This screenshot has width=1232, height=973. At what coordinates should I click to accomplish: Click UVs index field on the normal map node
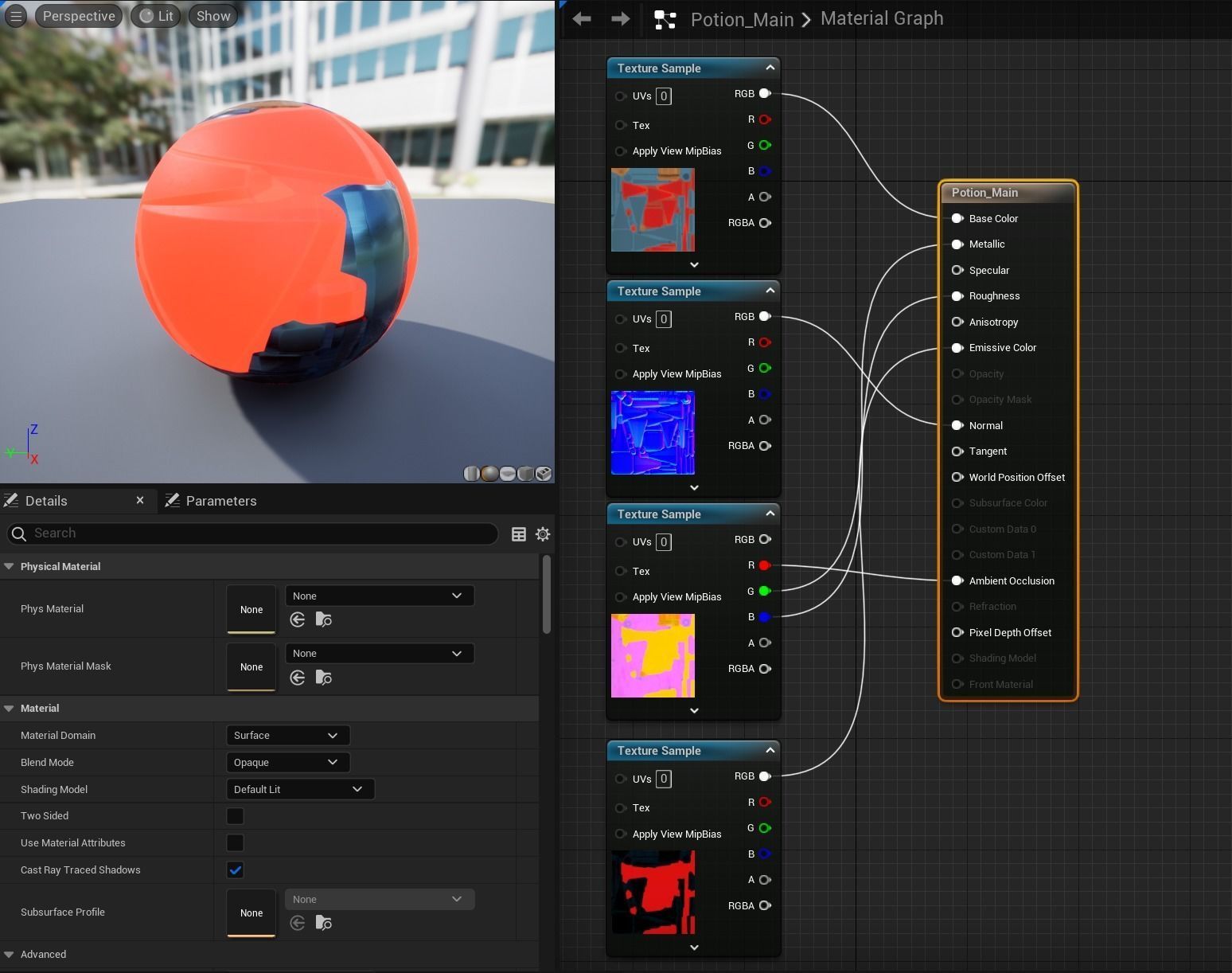pos(664,319)
